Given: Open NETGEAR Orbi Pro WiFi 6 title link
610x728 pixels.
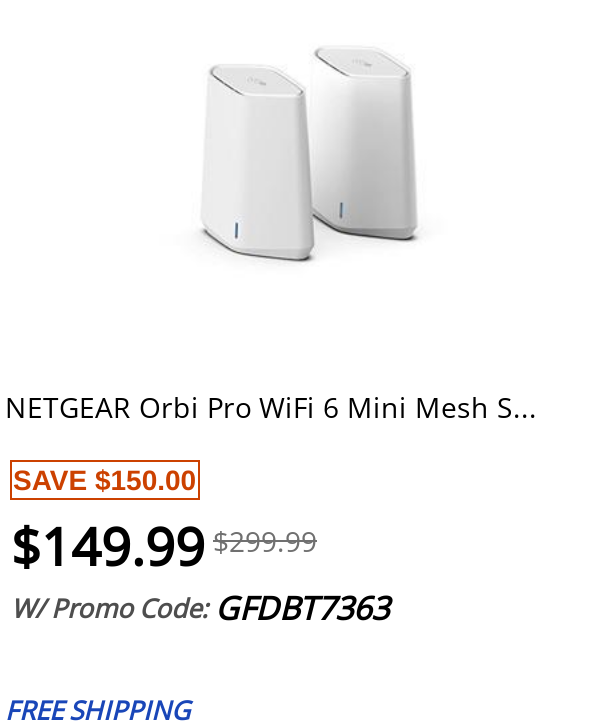Looking at the screenshot, I should point(271,409).
